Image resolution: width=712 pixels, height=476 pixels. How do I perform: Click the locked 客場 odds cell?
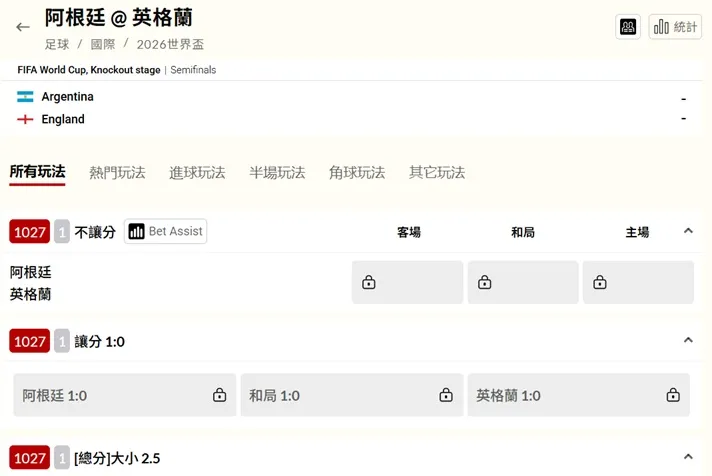pyautogui.click(x=407, y=282)
